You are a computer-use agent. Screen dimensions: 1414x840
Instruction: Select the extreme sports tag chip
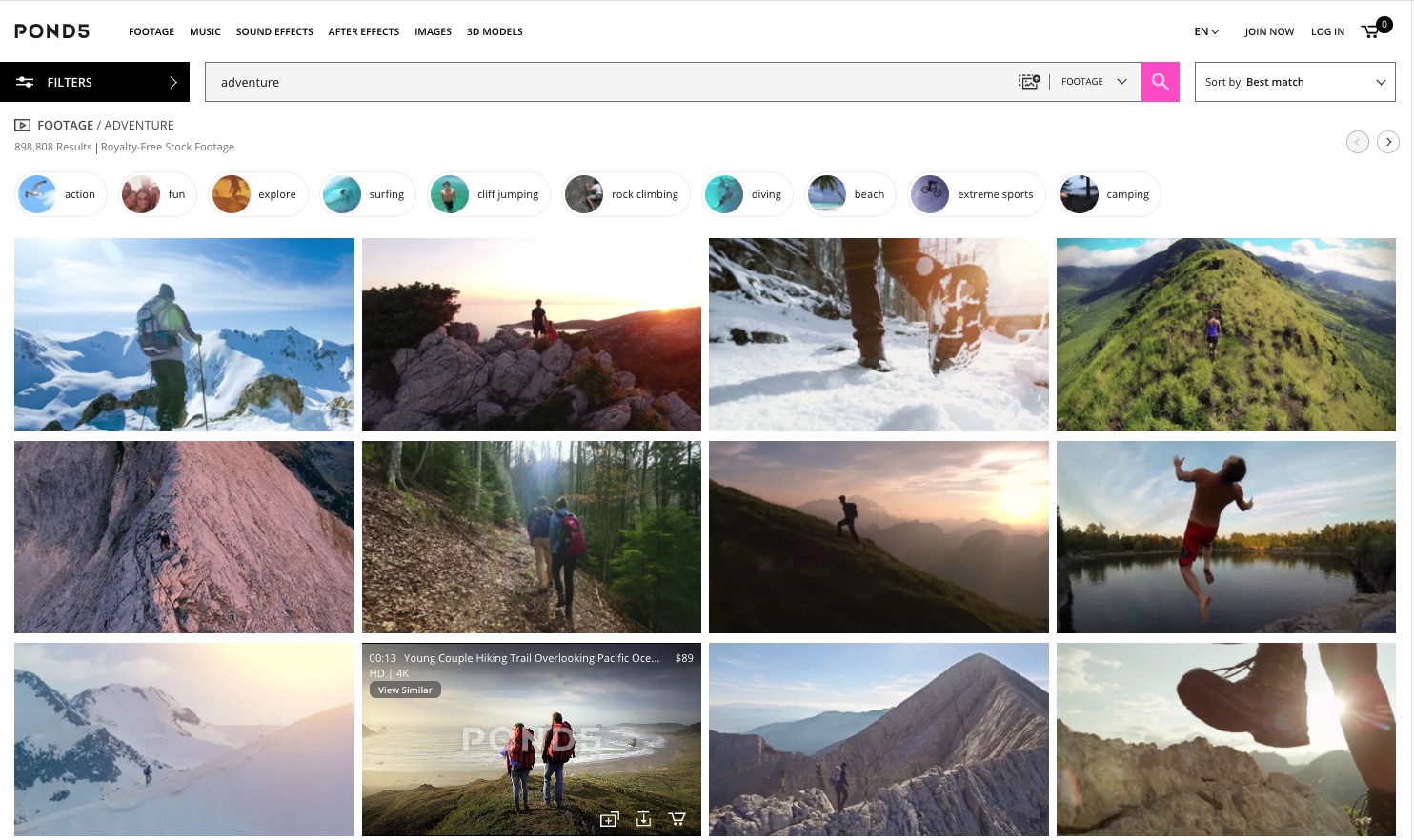(976, 194)
